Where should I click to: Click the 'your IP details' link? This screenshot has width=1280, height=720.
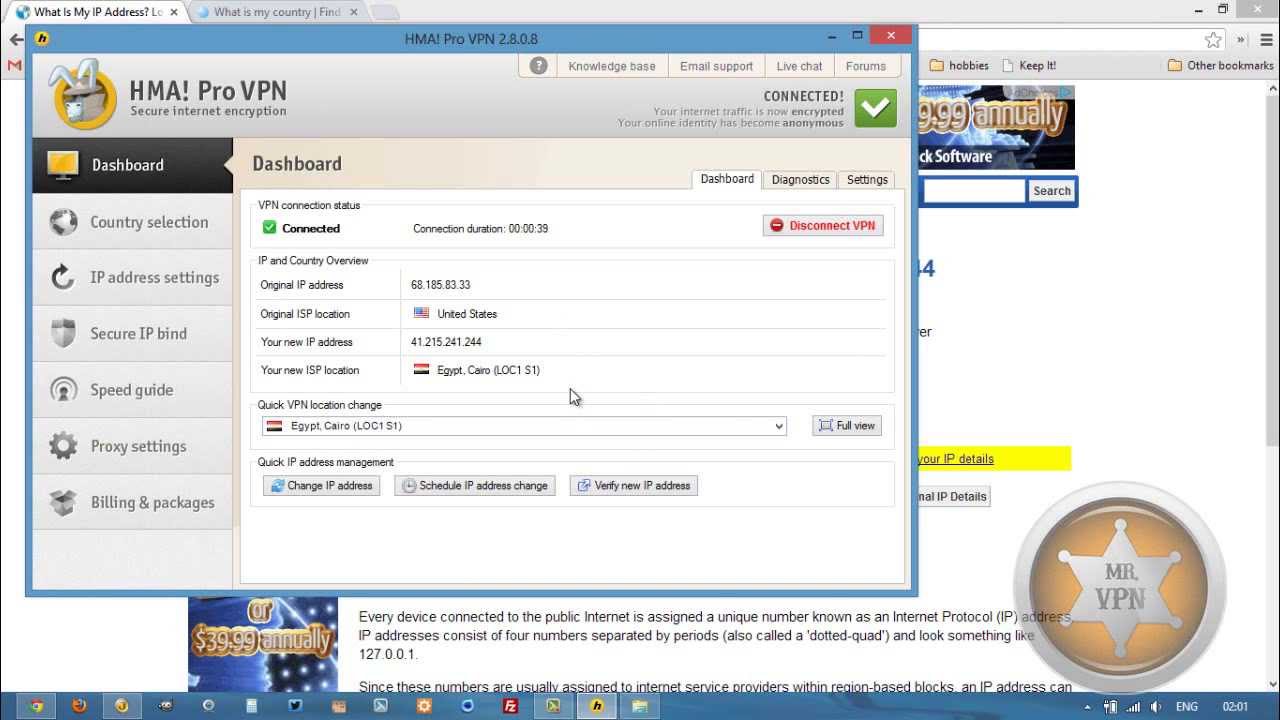(x=956, y=459)
